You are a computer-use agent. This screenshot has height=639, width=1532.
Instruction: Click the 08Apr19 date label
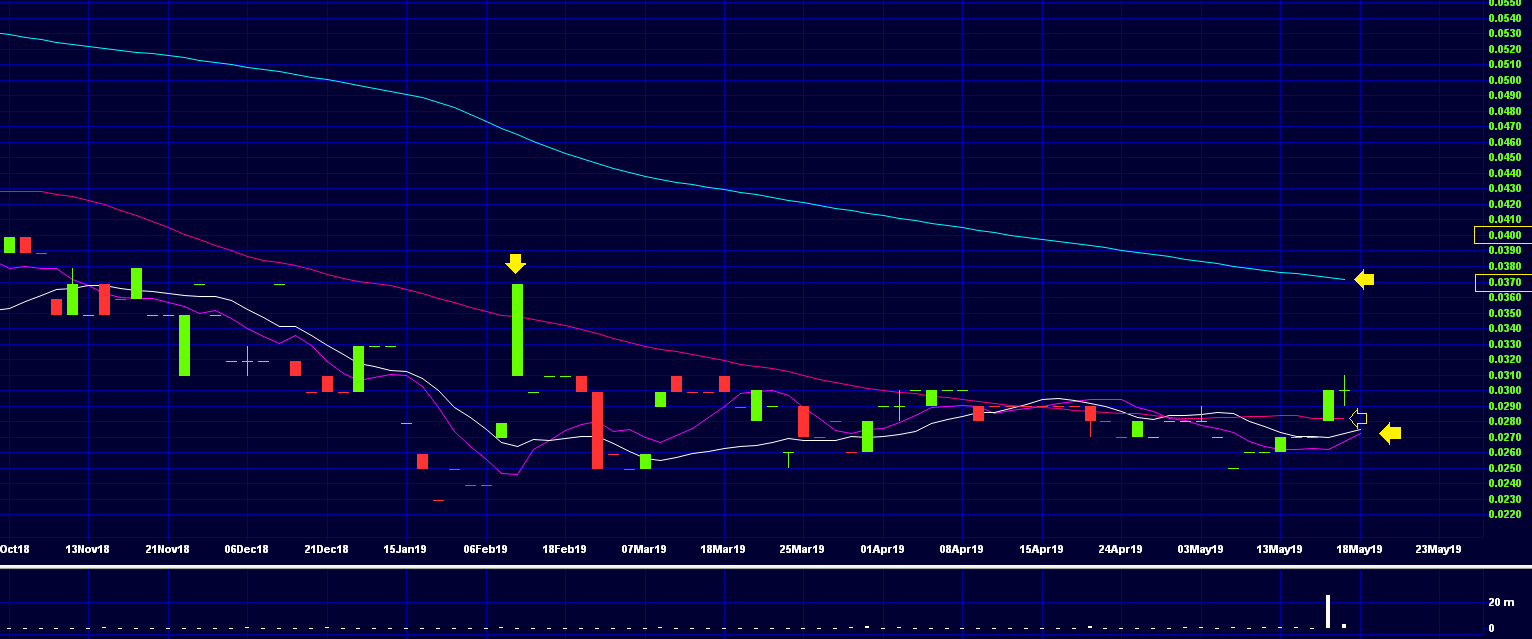tap(961, 549)
